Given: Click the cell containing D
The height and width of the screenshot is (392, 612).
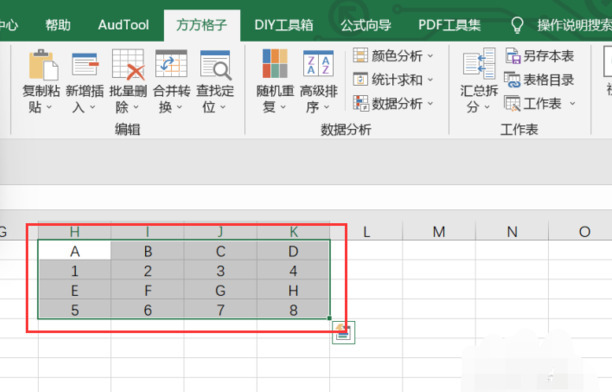Looking at the screenshot, I should point(294,251).
